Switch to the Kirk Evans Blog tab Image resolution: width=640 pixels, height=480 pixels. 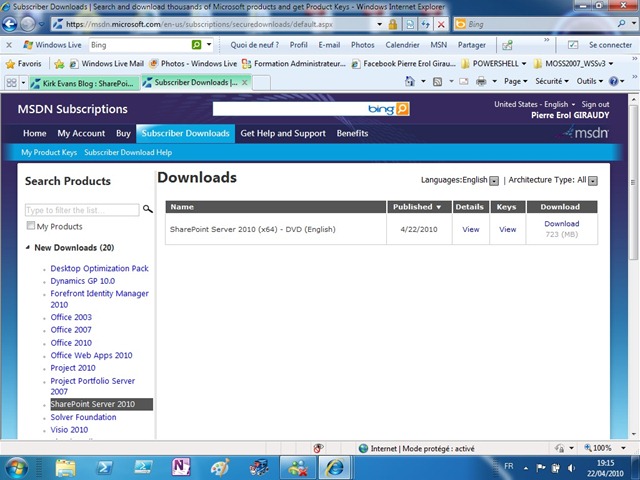tap(85, 83)
